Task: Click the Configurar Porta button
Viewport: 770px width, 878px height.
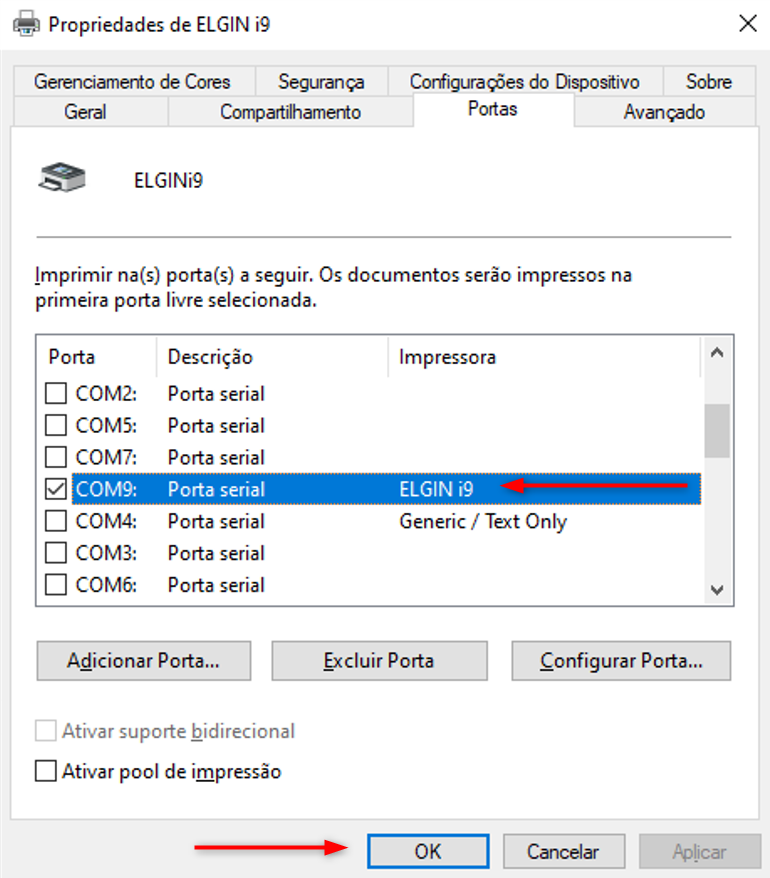Action: pos(621,661)
